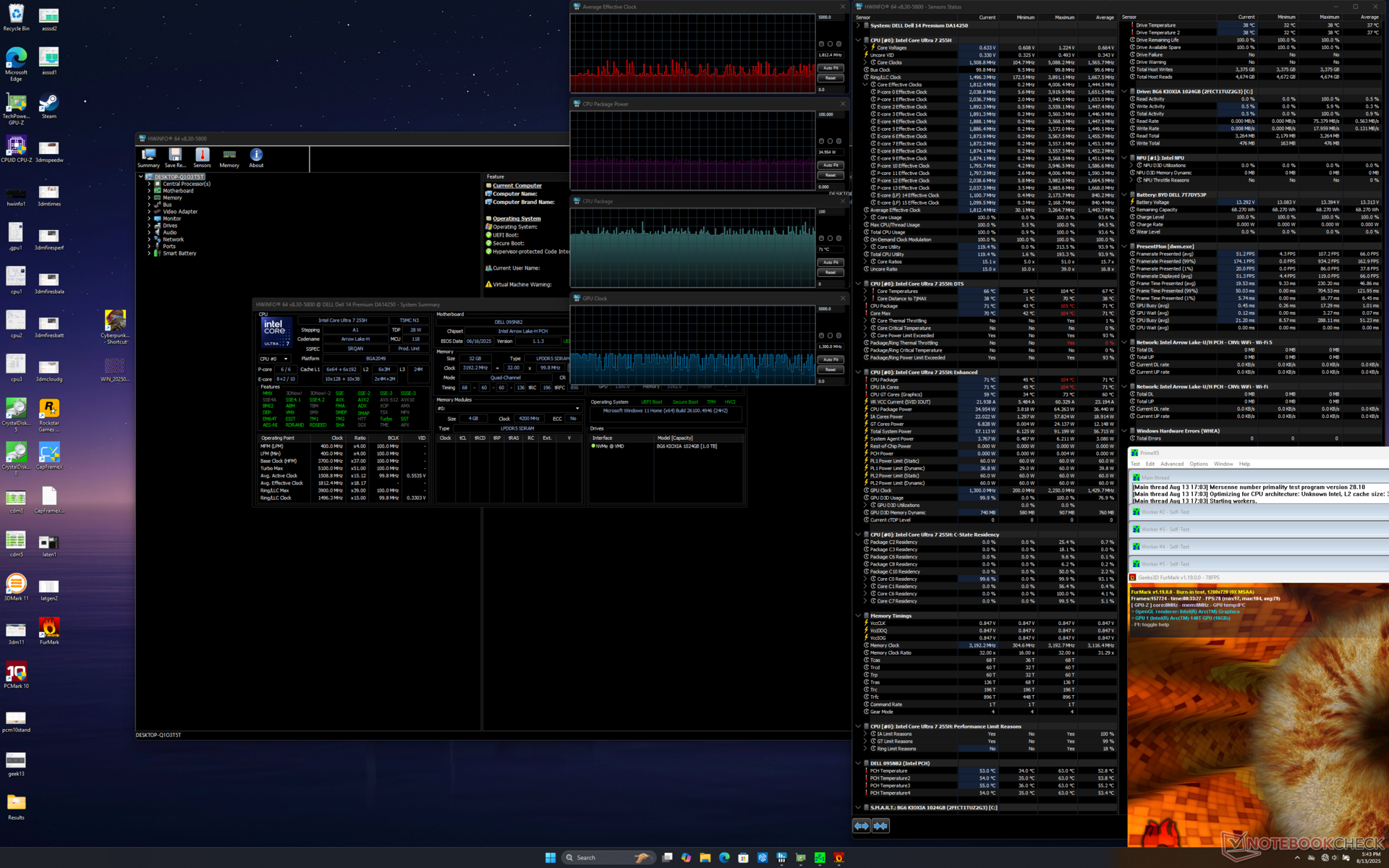The image size is (1389, 868).
Task: Expand Central Processor(s) tree node
Action: 149,184
